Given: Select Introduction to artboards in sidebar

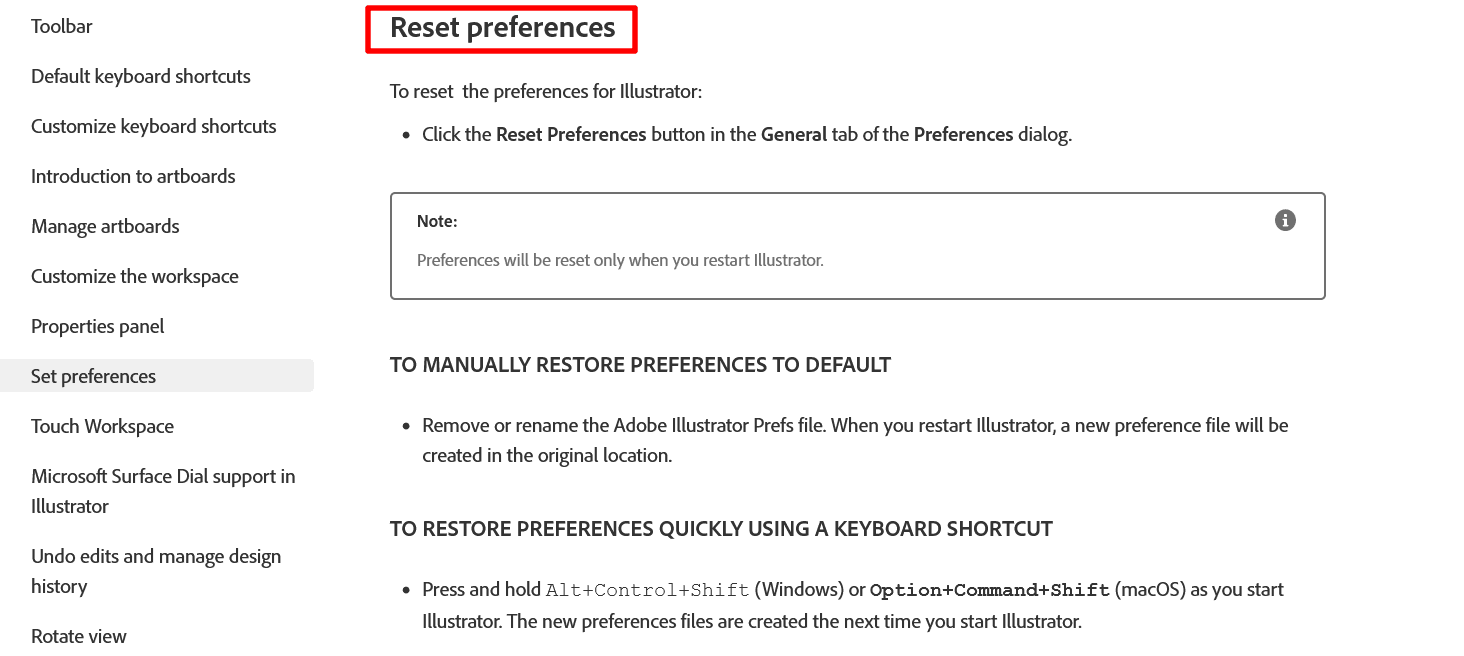Looking at the screenshot, I should tap(133, 177).
